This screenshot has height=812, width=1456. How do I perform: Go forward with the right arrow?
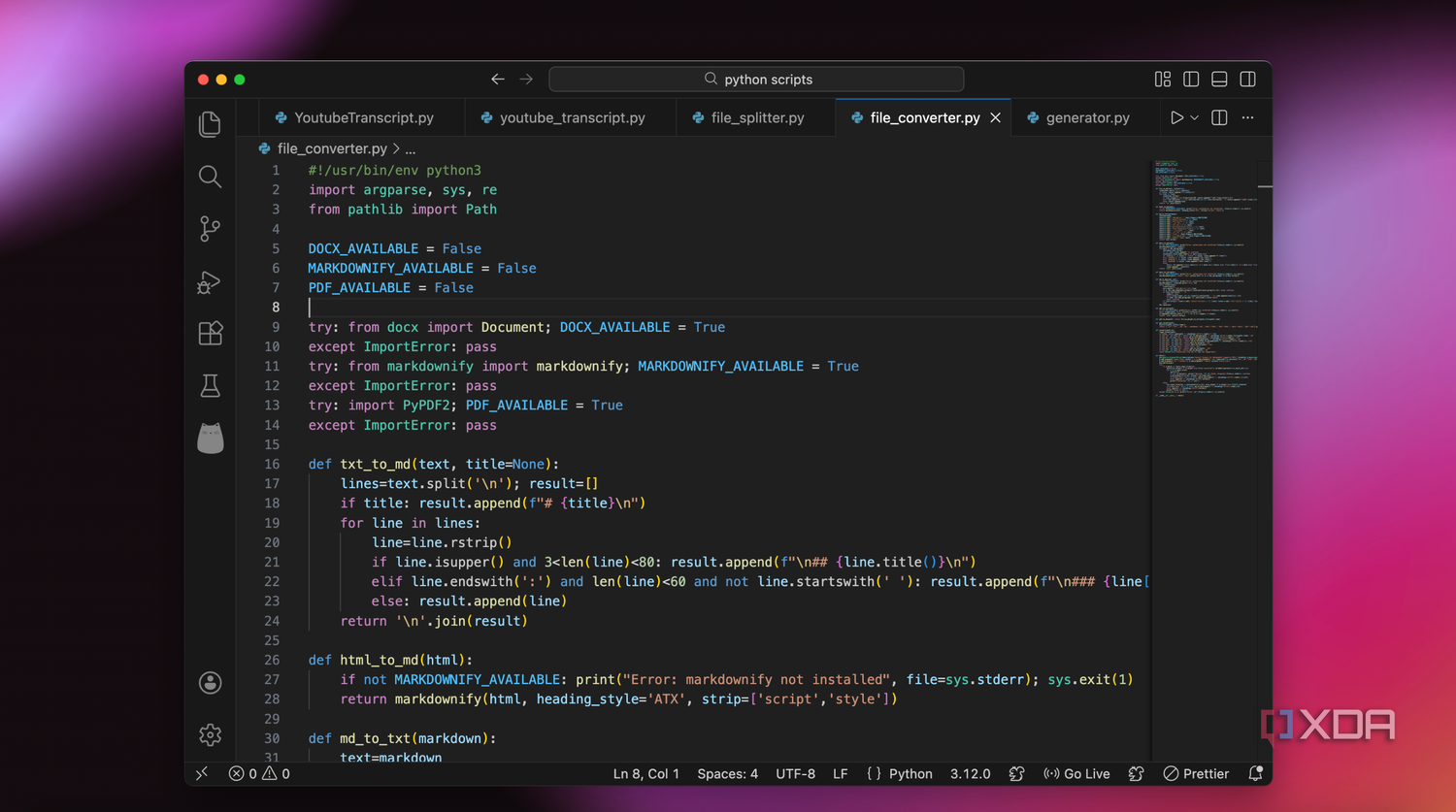526,80
